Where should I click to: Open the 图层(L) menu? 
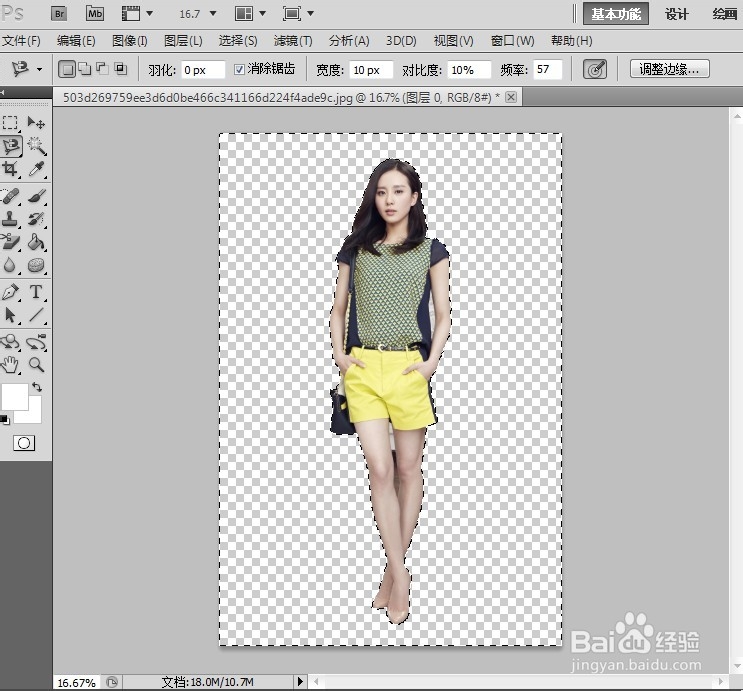(x=183, y=41)
